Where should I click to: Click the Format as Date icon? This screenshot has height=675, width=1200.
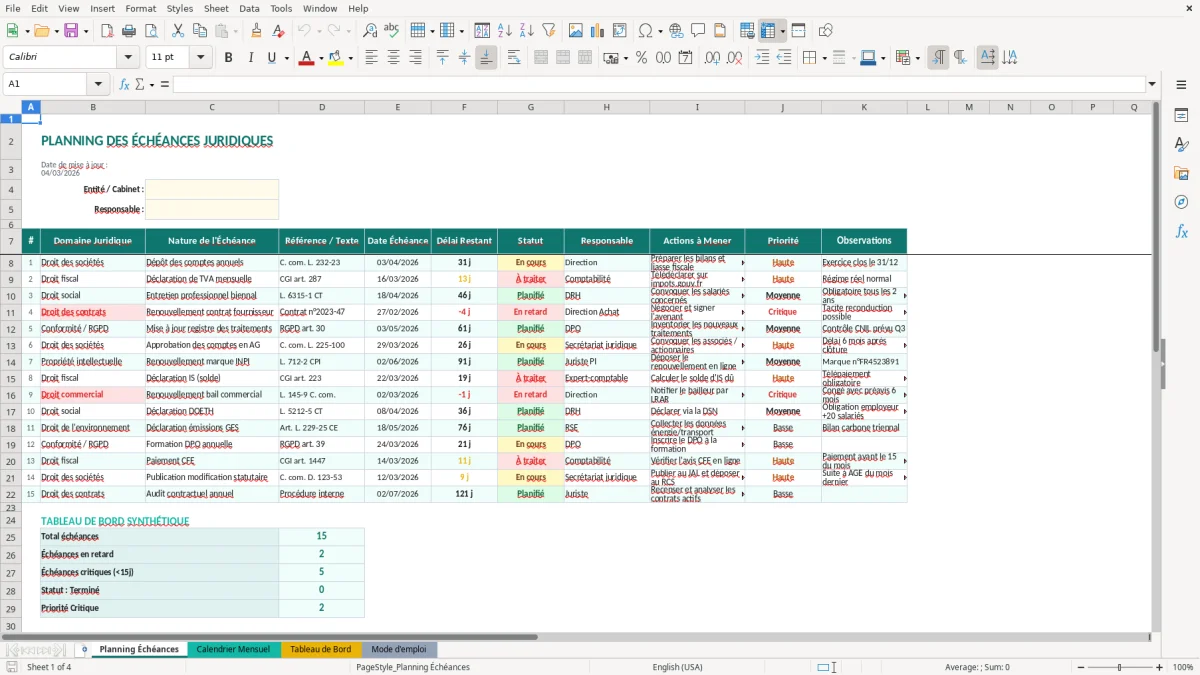[x=686, y=58]
